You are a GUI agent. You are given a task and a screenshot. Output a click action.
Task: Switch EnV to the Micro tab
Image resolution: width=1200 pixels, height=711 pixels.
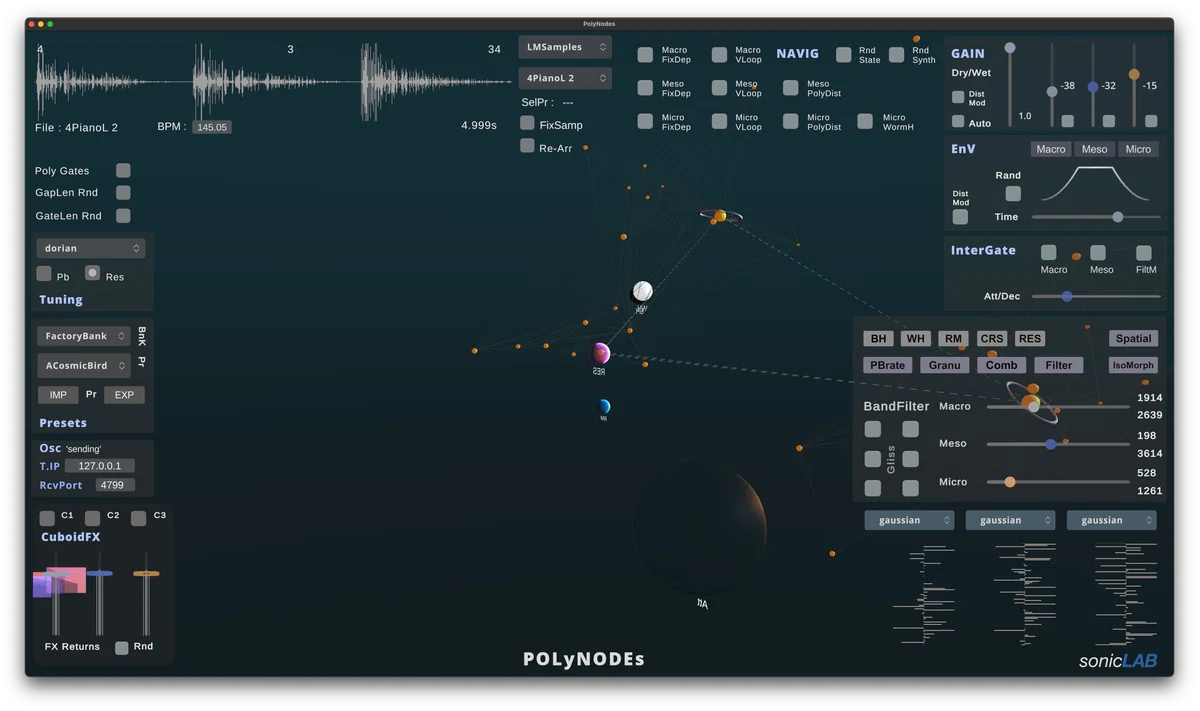(x=1138, y=149)
